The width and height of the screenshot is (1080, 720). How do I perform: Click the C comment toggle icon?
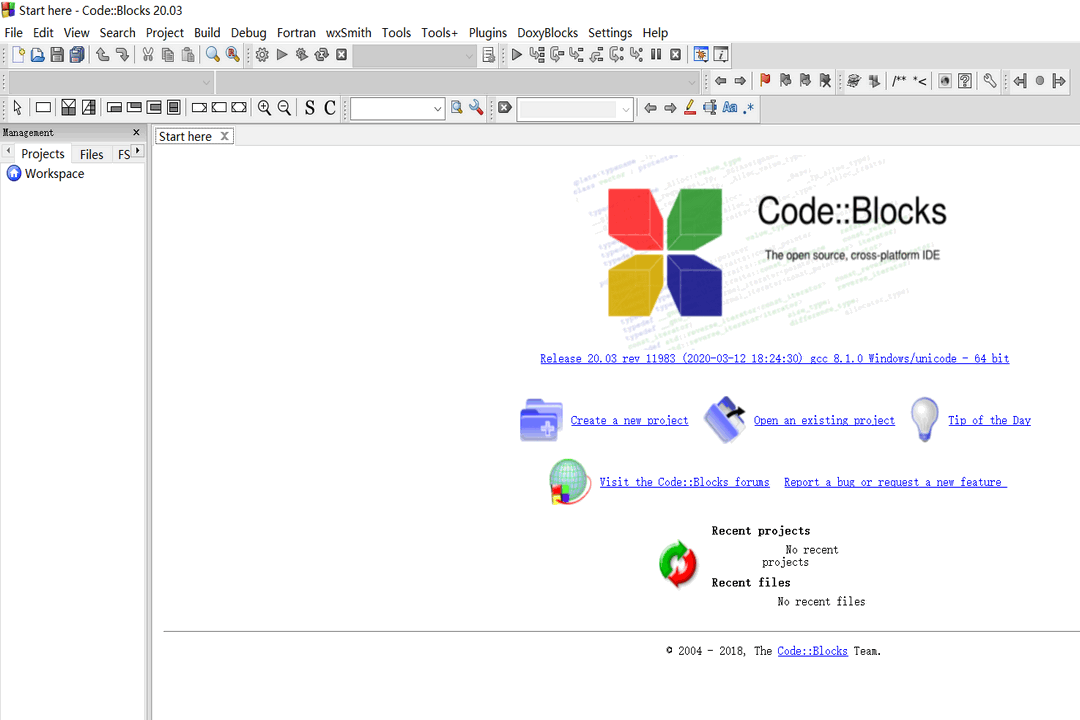pyautogui.click(x=330, y=107)
